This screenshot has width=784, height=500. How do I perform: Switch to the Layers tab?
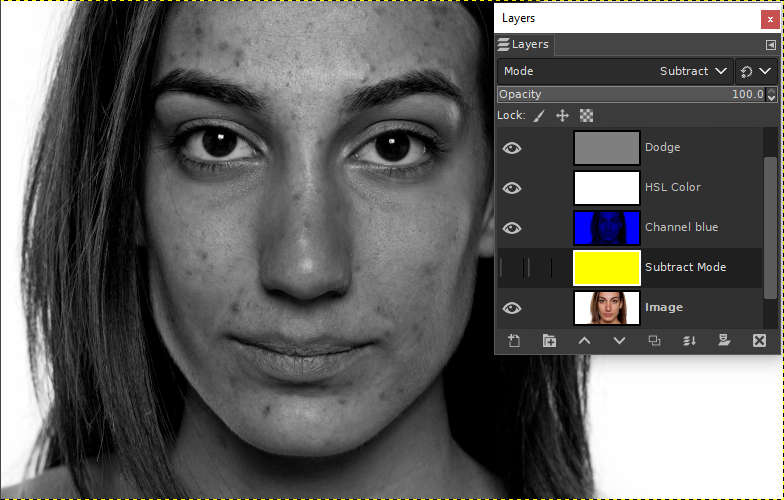pos(524,45)
